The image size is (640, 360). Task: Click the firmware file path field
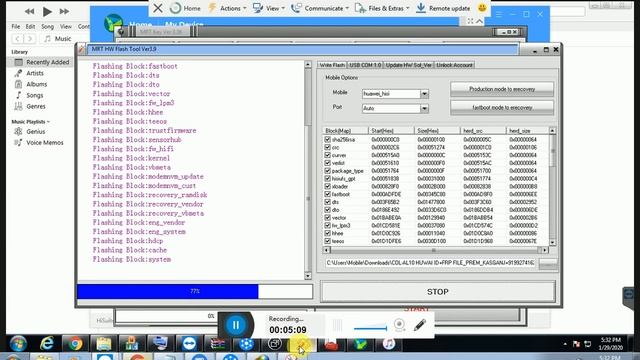click(x=431, y=263)
